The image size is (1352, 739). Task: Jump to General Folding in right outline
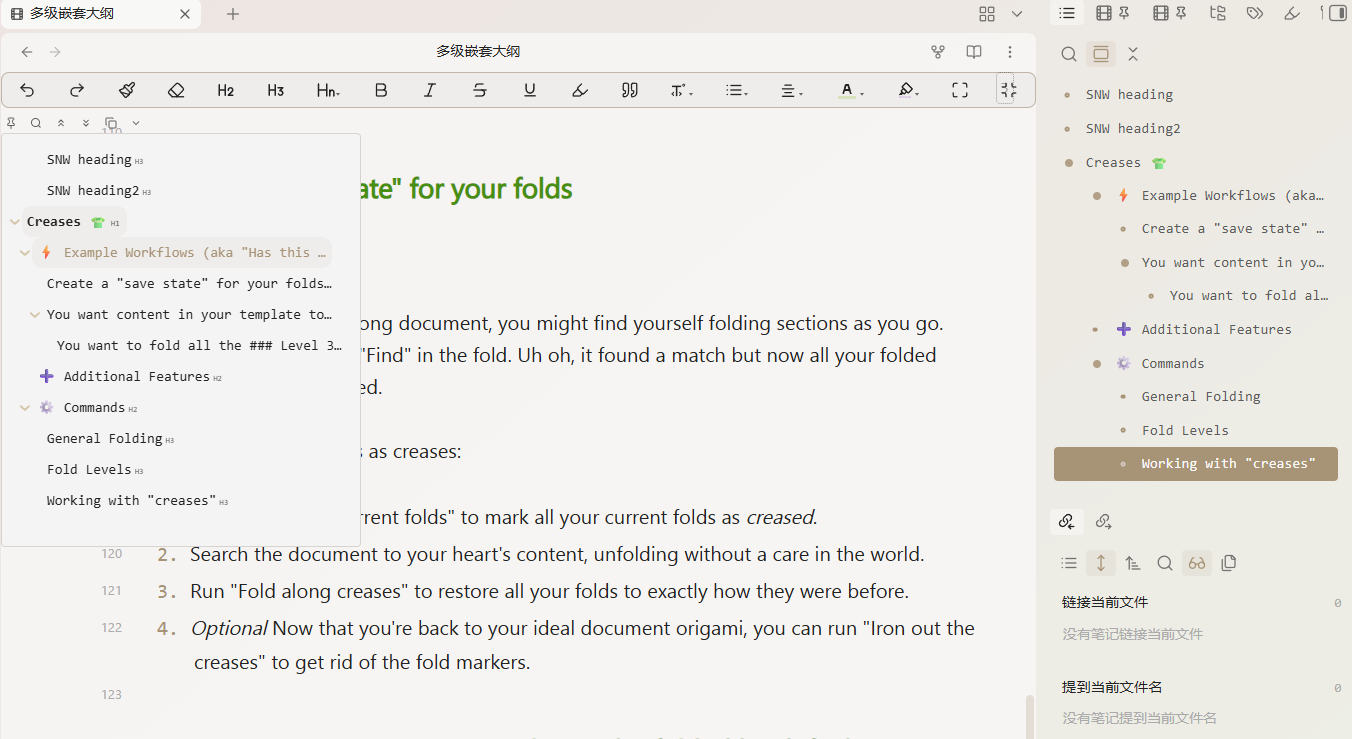pyautogui.click(x=1200, y=397)
